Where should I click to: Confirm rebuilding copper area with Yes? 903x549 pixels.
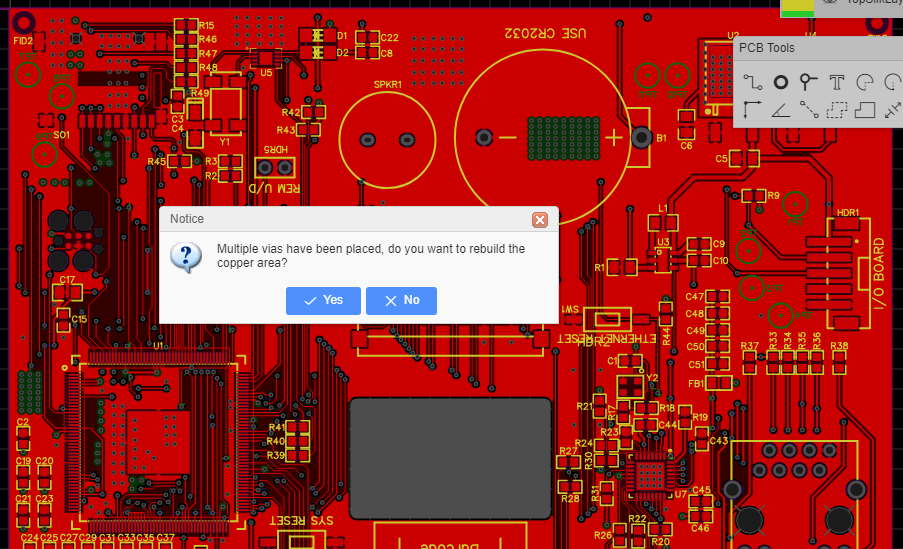(323, 301)
